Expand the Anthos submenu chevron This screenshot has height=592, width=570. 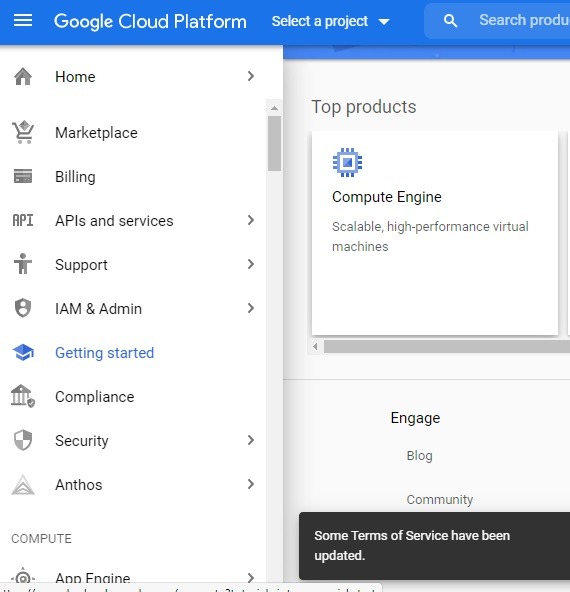pyautogui.click(x=251, y=484)
